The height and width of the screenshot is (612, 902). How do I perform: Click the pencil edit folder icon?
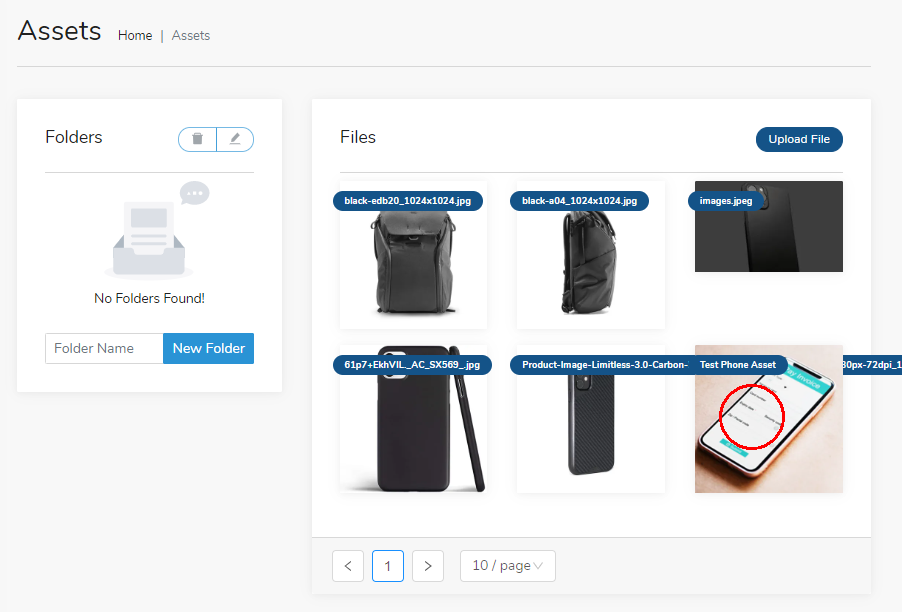(x=235, y=139)
